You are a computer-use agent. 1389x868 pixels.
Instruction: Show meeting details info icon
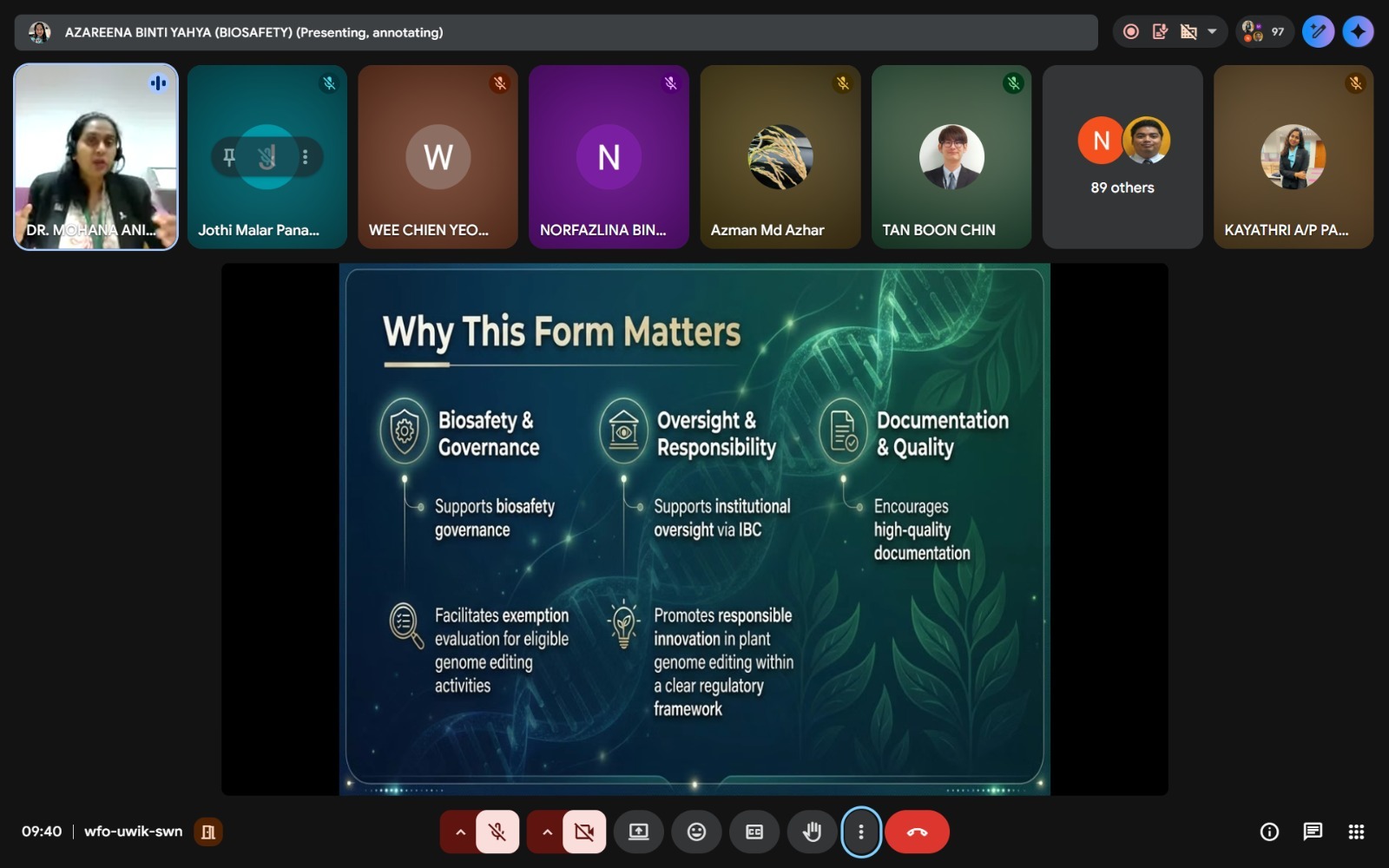[1269, 832]
